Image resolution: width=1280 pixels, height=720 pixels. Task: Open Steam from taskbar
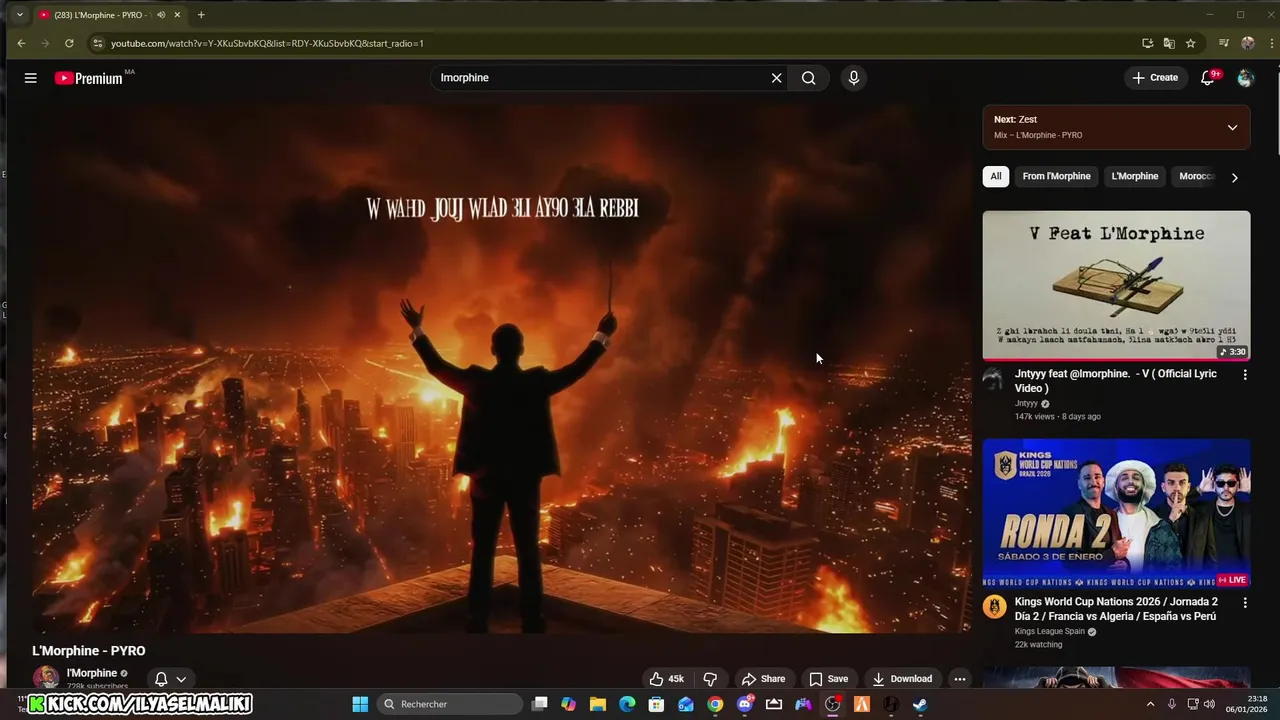[920, 704]
